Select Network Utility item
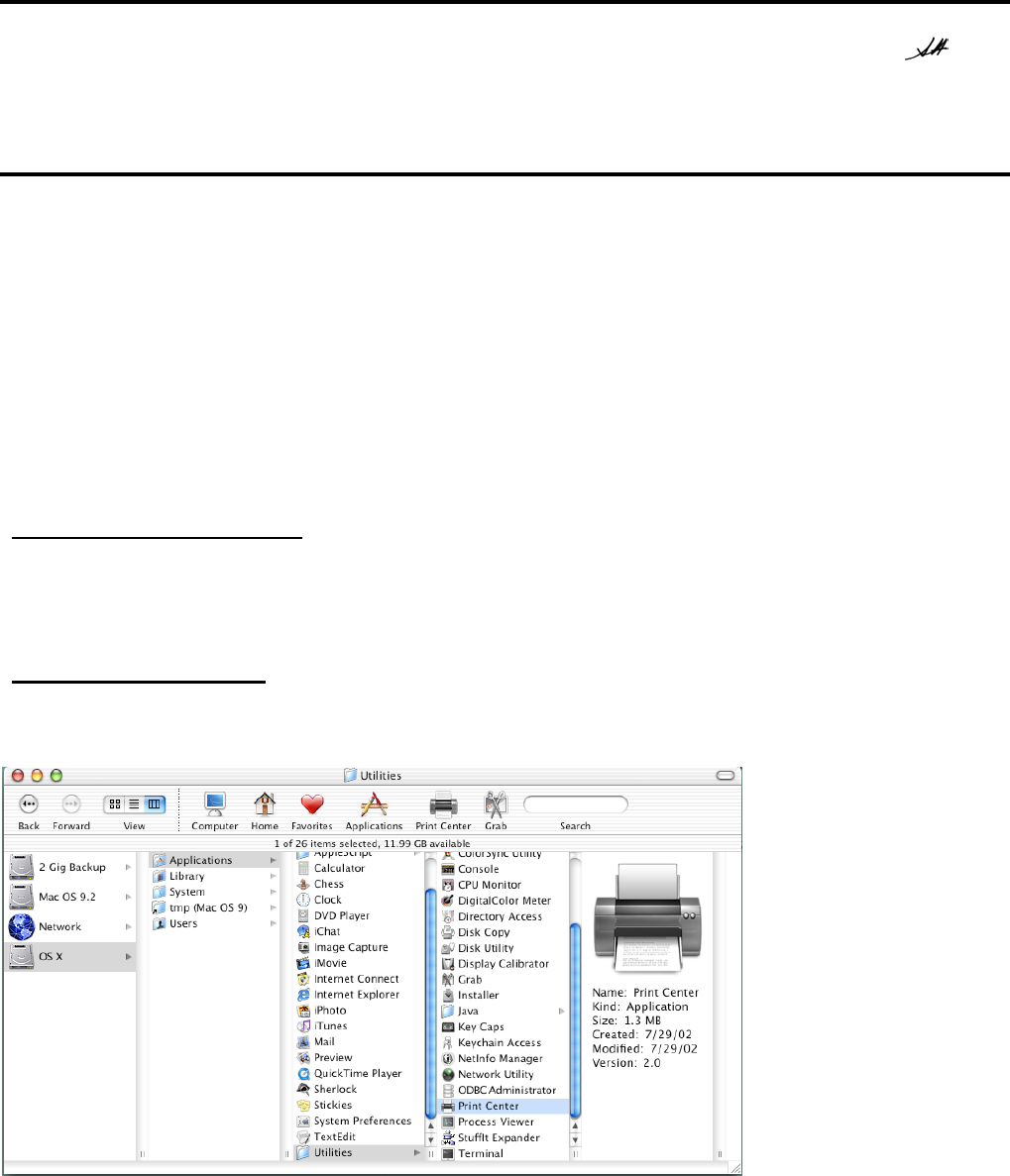This screenshot has height=1176, width=1010. 504,1074
